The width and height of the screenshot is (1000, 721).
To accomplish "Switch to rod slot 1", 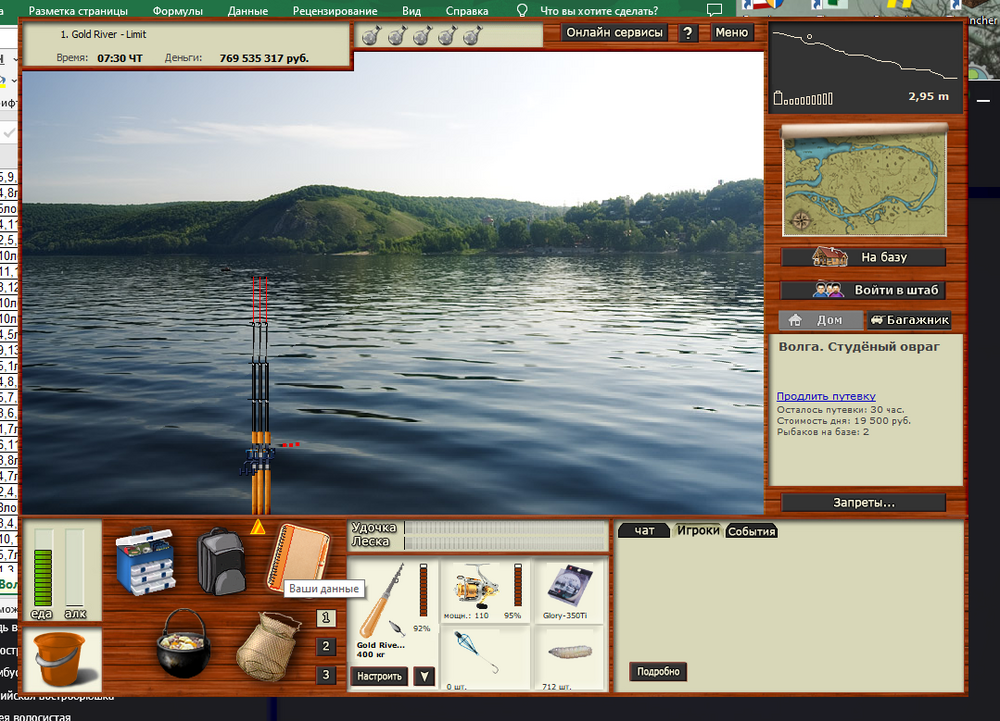I will click(x=326, y=619).
